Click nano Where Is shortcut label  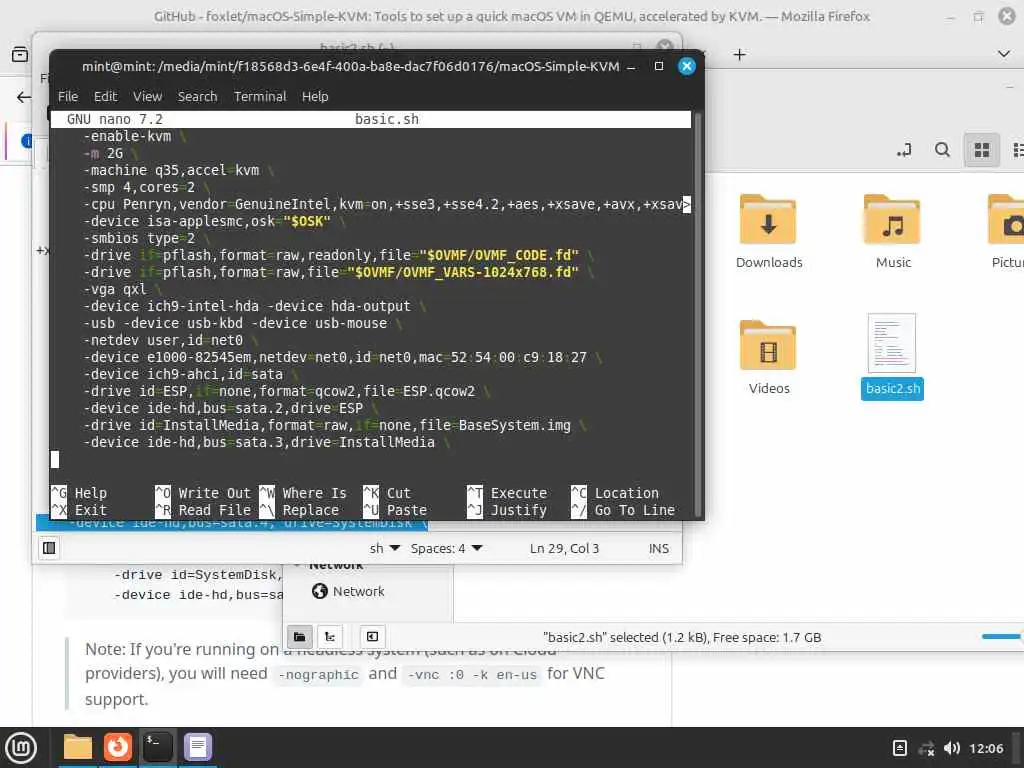click(314, 493)
